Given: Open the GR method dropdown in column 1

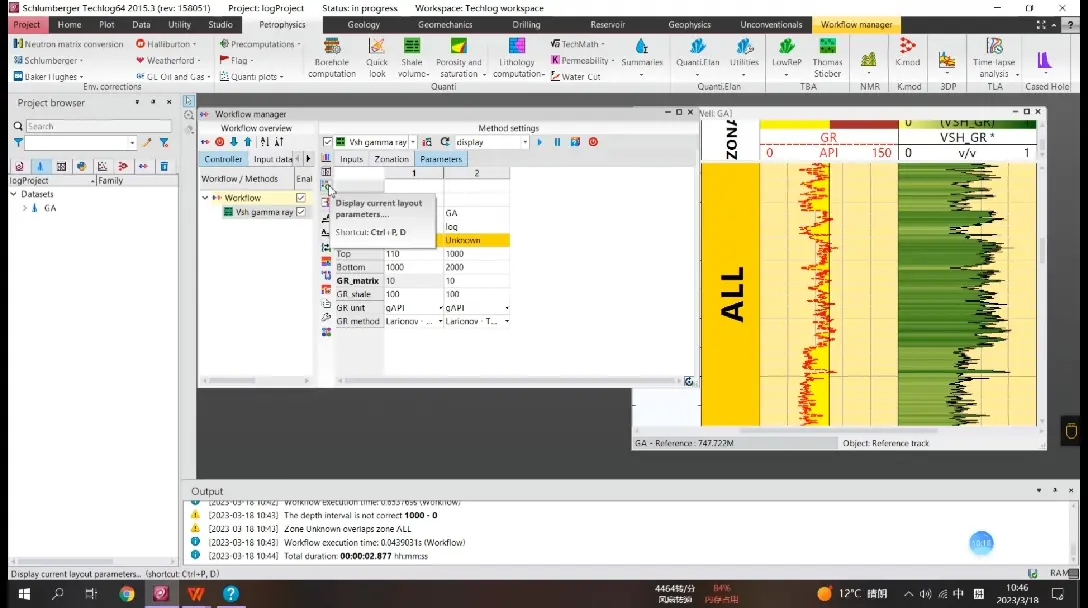Looking at the screenshot, I should [x=440, y=321].
